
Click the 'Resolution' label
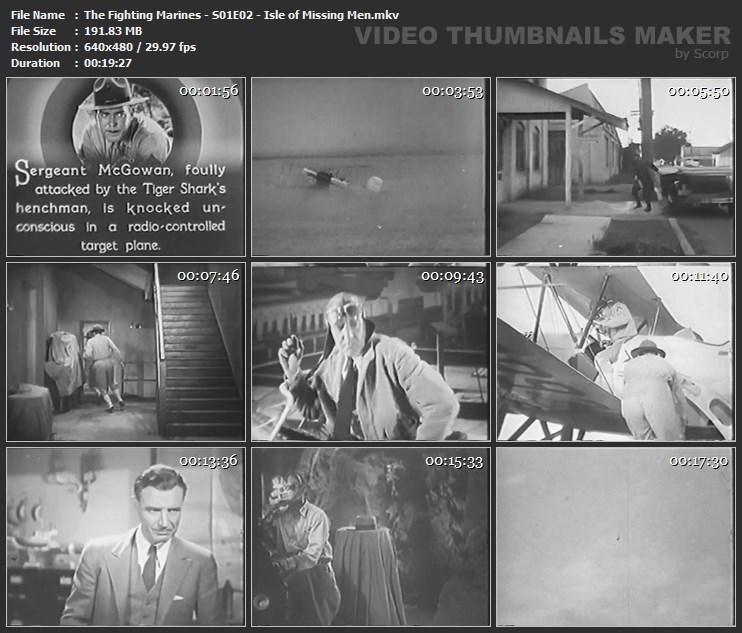click(x=41, y=47)
